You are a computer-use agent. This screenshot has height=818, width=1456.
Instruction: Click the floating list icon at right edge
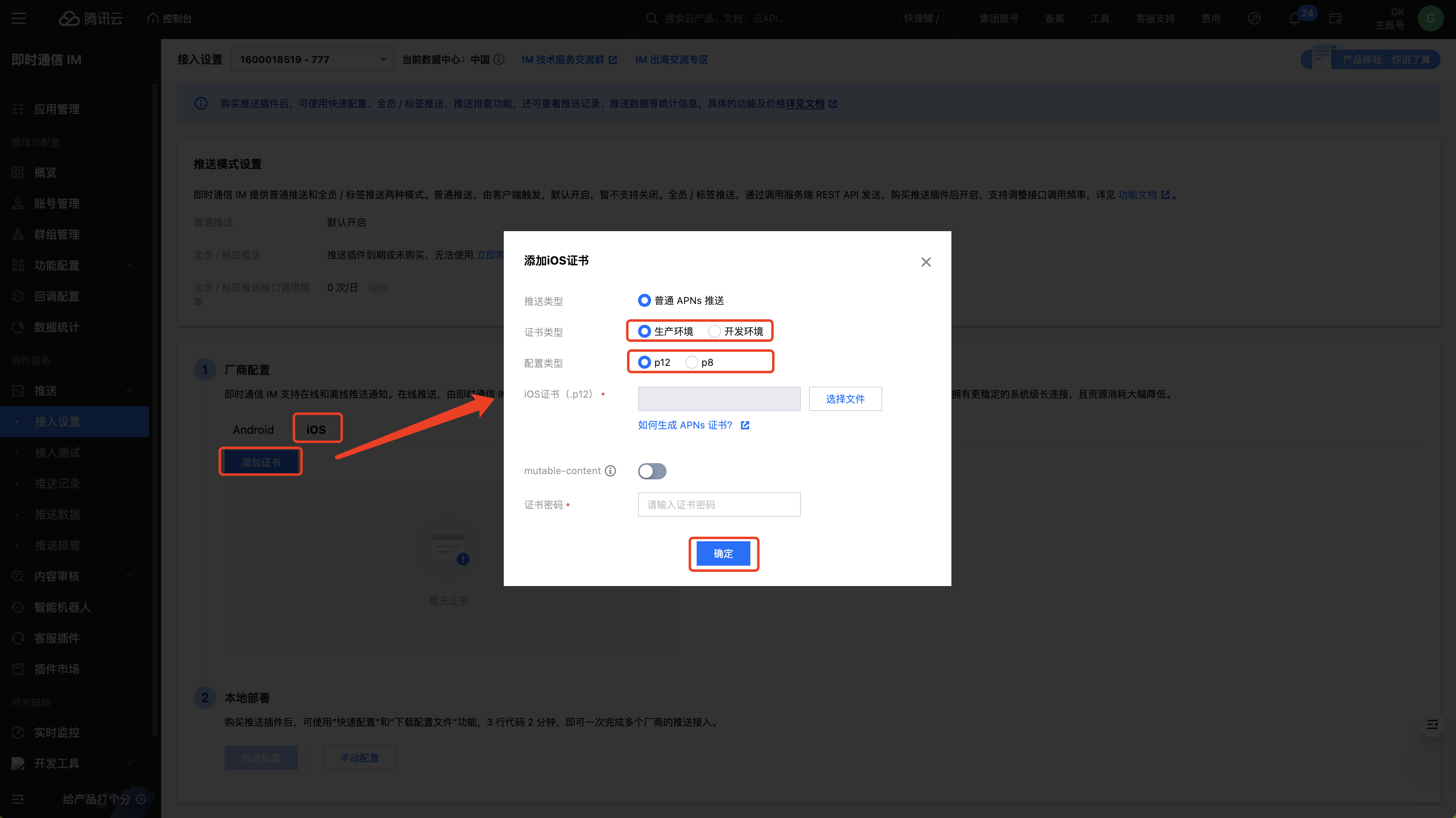[1432, 725]
